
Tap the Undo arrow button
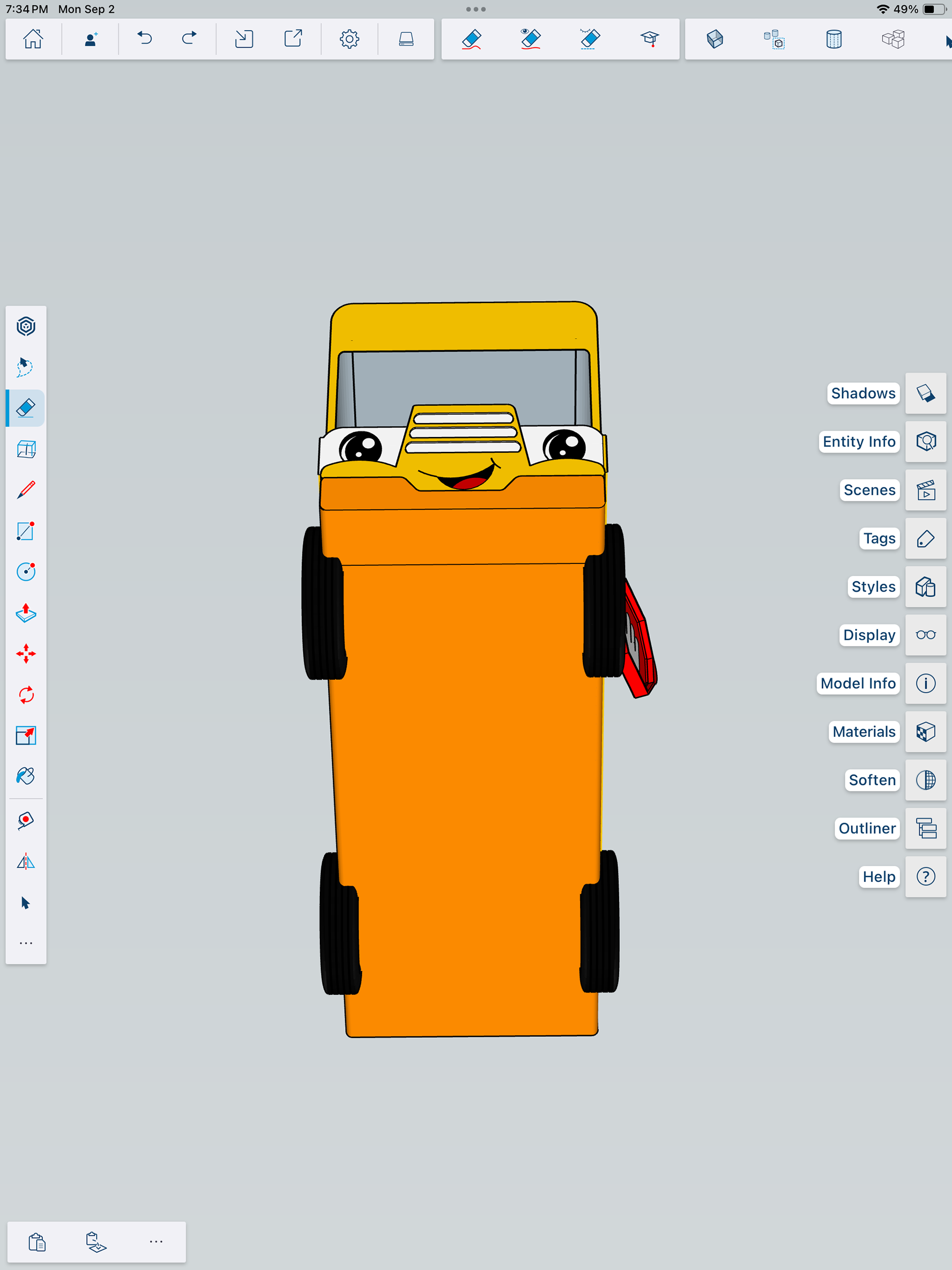(145, 39)
